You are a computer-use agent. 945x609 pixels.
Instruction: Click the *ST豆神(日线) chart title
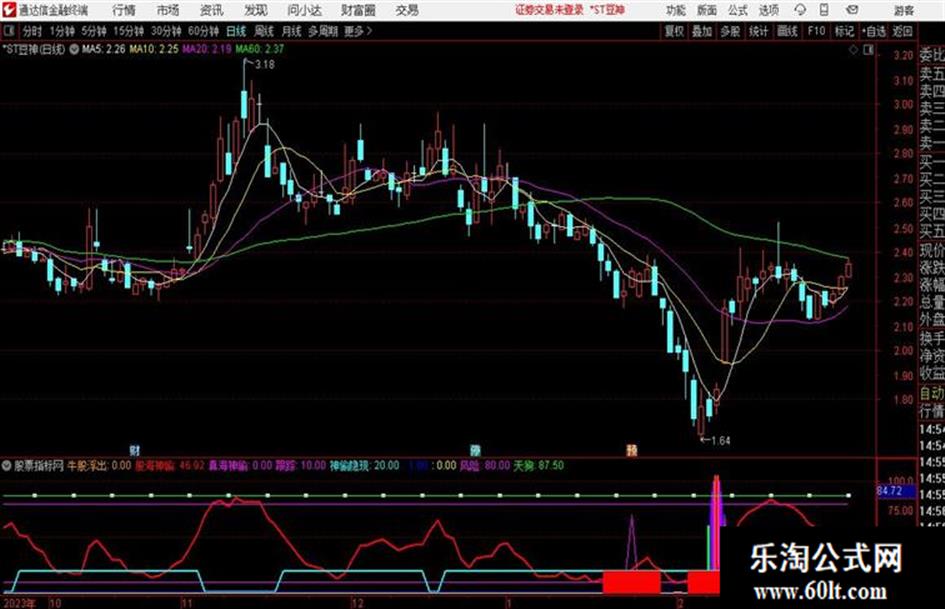(x=34, y=49)
